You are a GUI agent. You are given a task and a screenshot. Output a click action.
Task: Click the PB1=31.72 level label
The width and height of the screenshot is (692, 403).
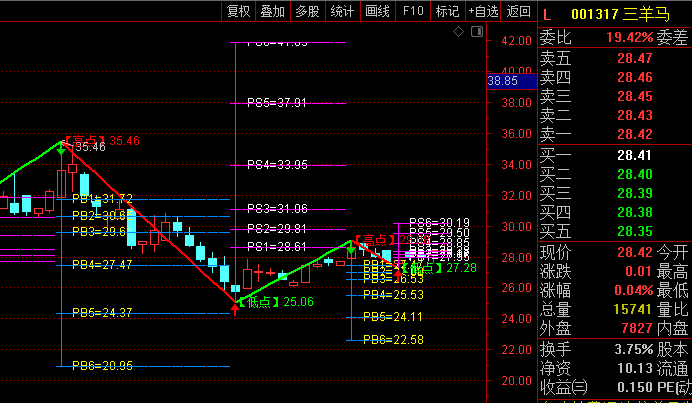click(x=102, y=198)
